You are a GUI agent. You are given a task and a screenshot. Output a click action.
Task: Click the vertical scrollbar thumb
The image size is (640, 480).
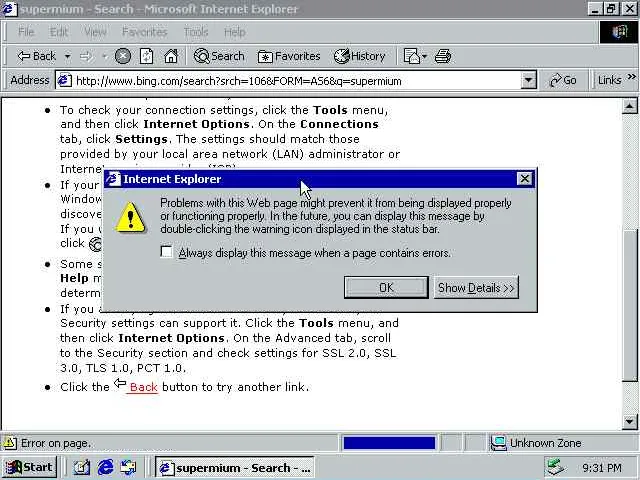629,304
